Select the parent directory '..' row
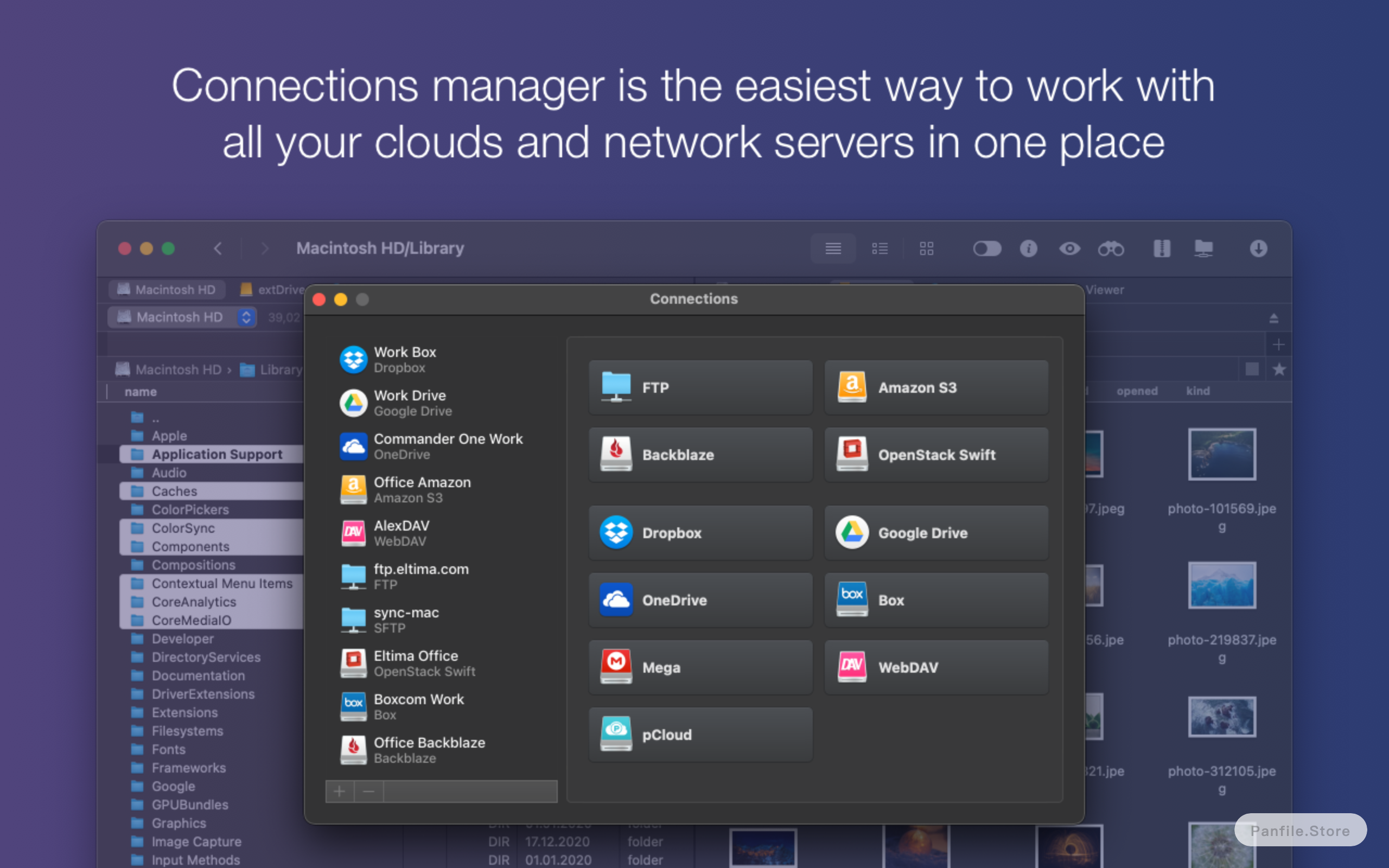The image size is (1389, 868). (211, 417)
